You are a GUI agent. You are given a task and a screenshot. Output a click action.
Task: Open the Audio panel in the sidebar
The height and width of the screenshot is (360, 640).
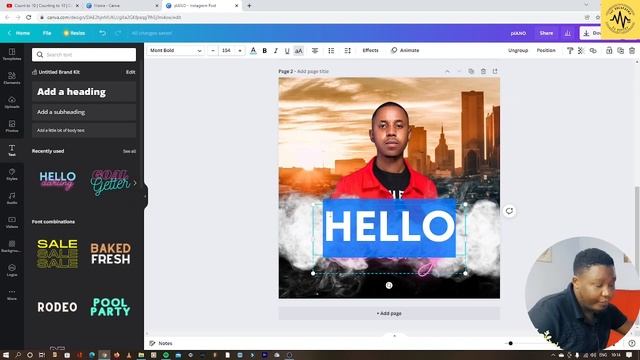pyautogui.click(x=12, y=198)
